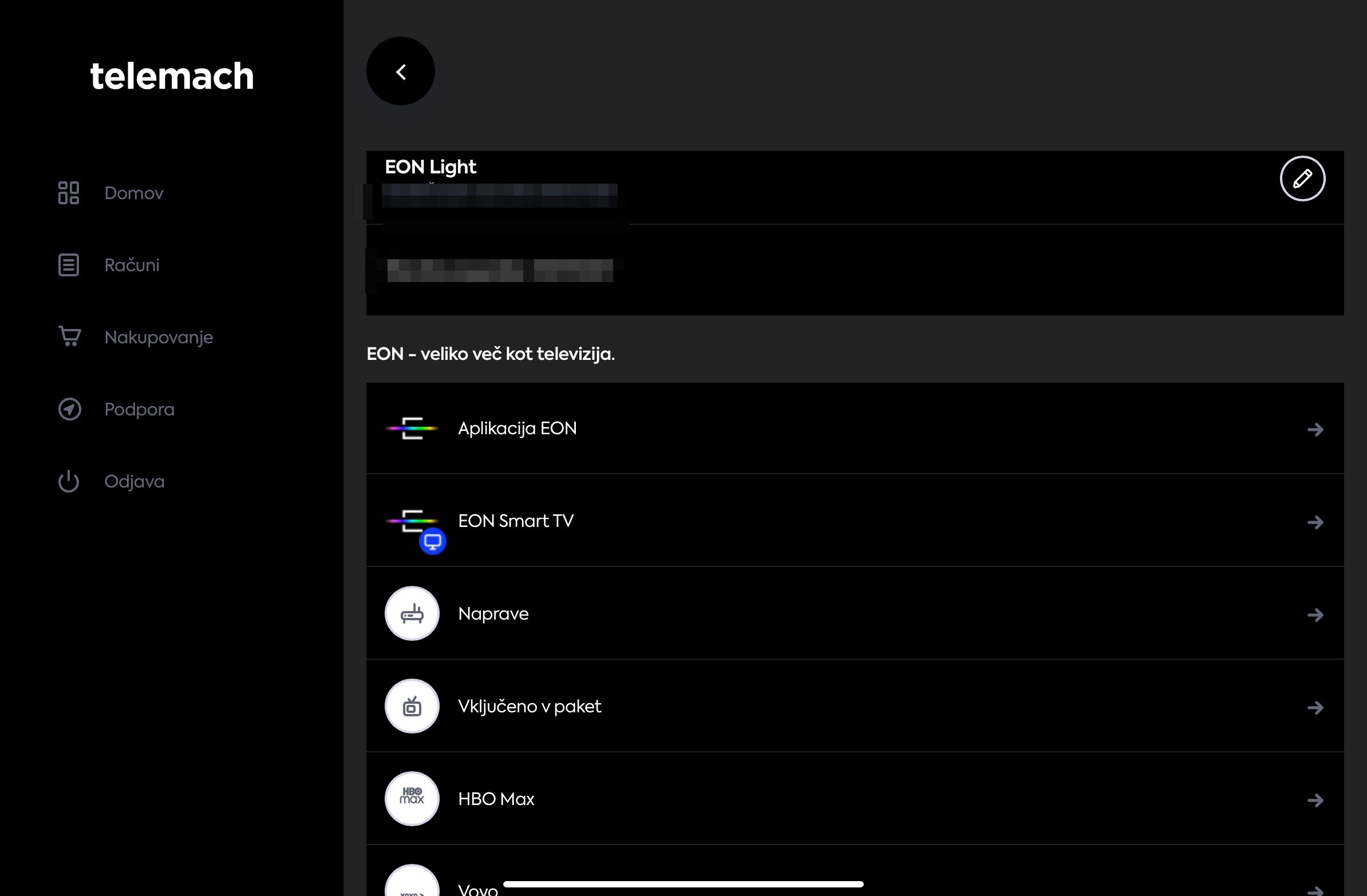Screen dimensions: 1367x896
Task: Click the telemach logo
Action: coord(172,76)
